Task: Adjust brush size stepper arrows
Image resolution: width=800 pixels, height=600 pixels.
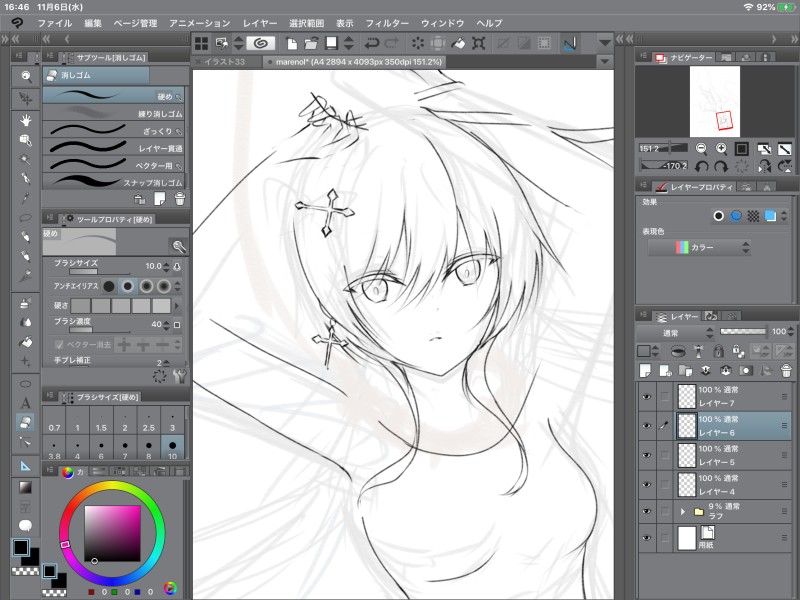Action: coord(166,266)
